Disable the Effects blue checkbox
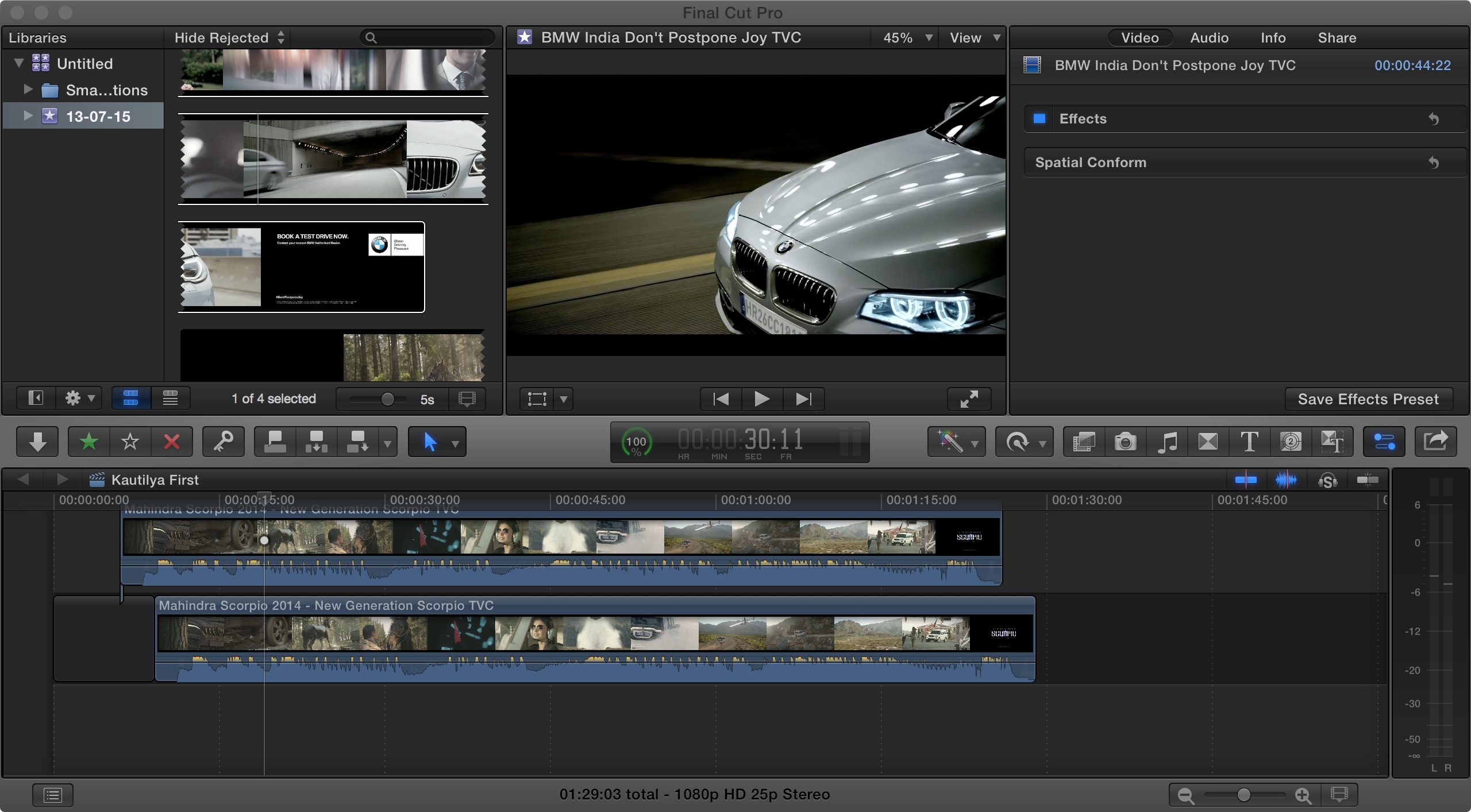The width and height of the screenshot is (1471, 812). (x=1039, y=118)
